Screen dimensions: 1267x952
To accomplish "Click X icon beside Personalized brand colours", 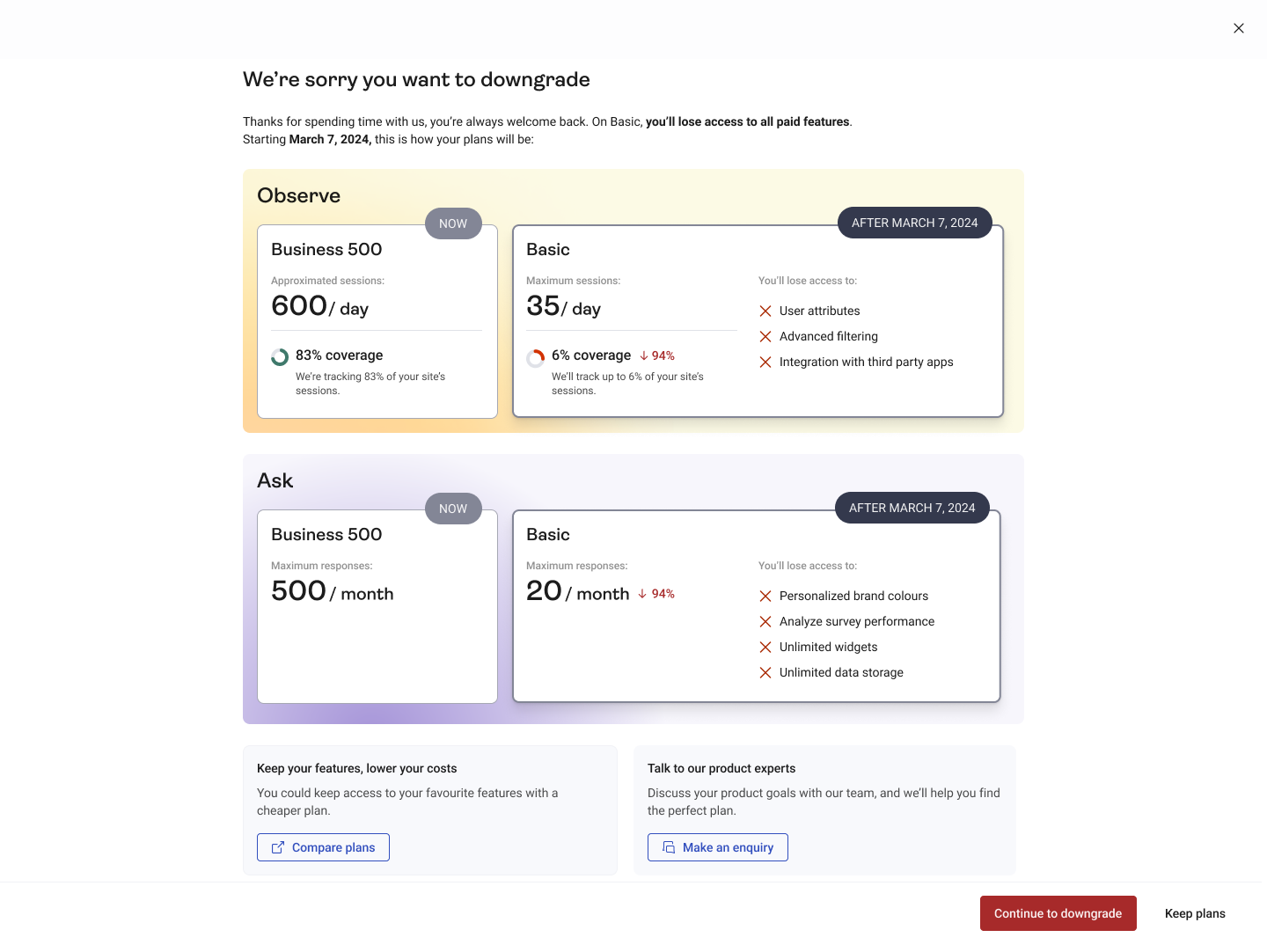I will (765, 597).
